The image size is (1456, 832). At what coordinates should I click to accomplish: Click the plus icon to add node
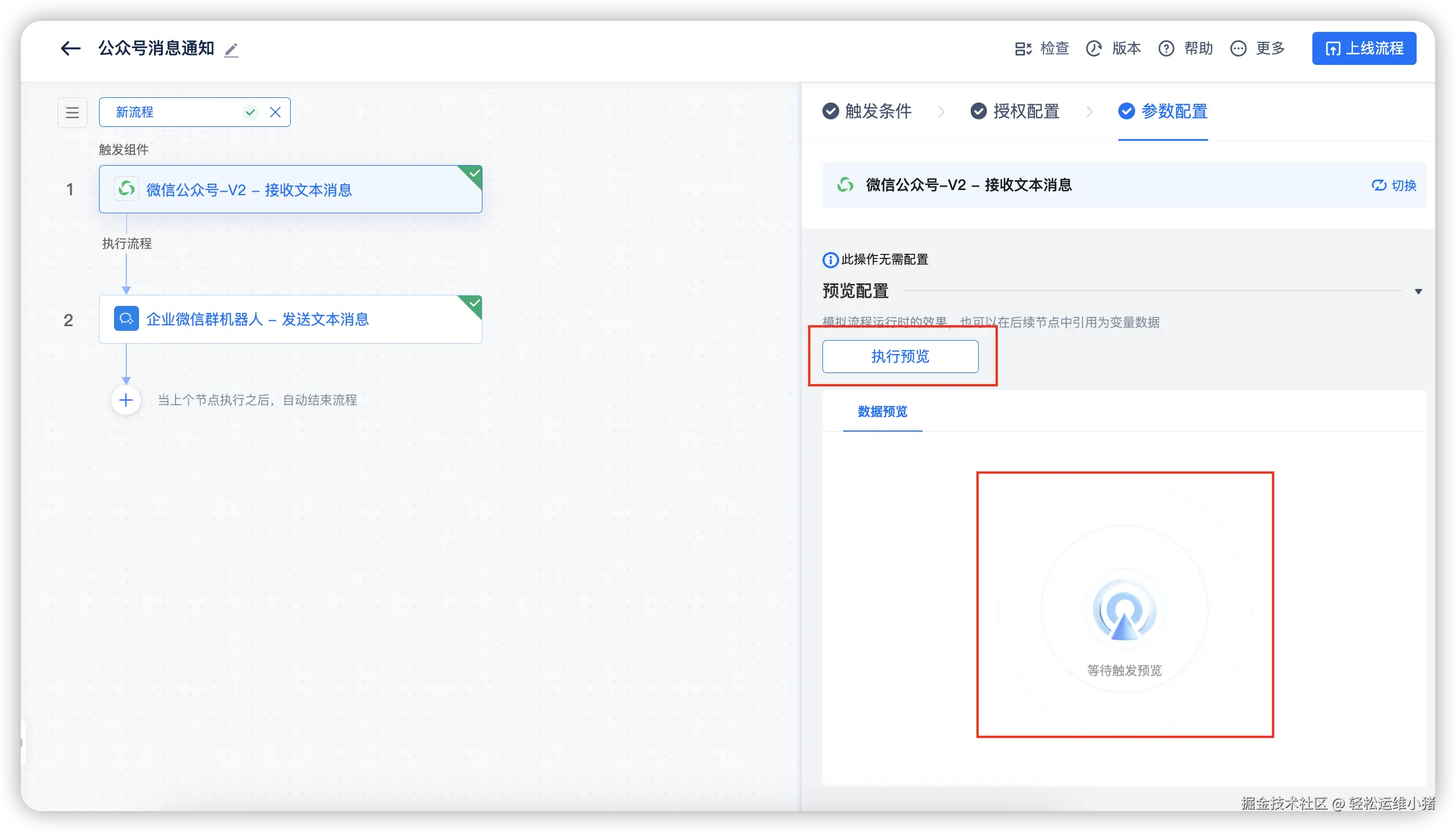[x=126, y=400]
